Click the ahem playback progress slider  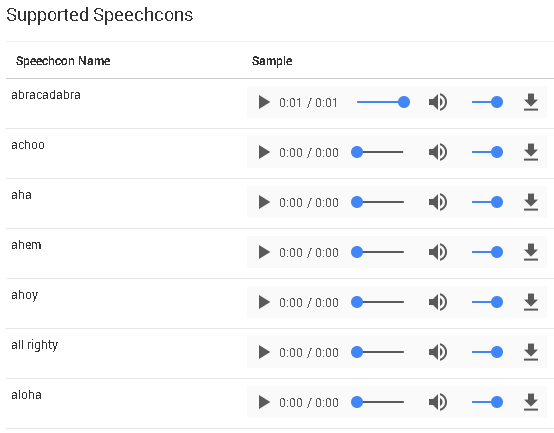tap(377, 252)
